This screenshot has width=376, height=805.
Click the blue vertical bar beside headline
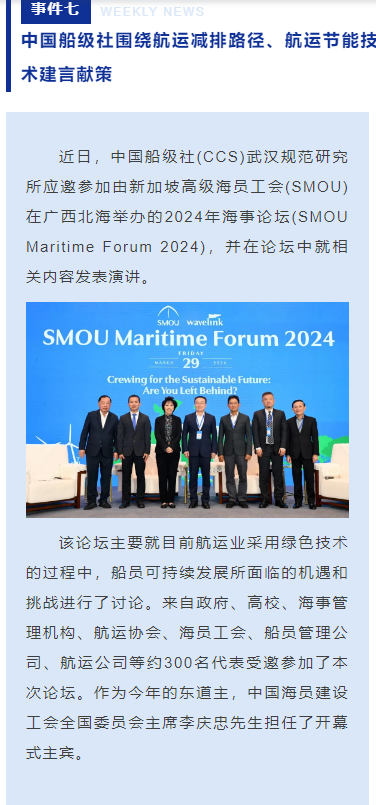click(x=8, y=46)
